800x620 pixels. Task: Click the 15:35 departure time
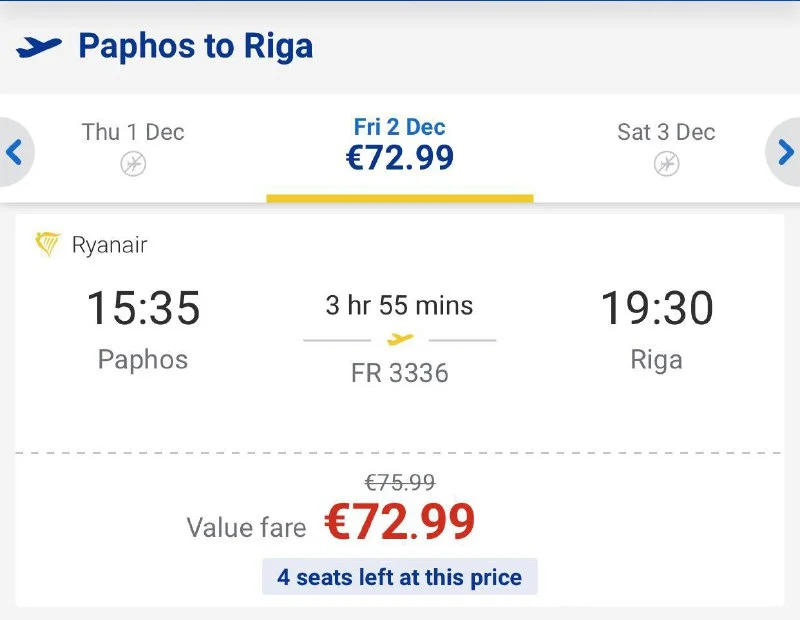(x=143, y=307)
